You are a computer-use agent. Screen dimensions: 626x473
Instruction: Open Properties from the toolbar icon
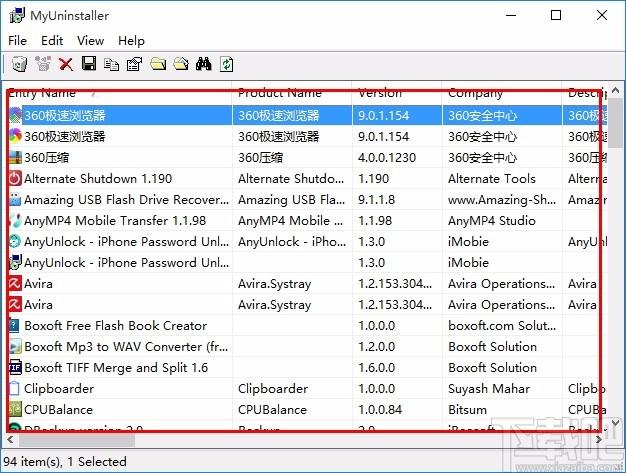135,64
